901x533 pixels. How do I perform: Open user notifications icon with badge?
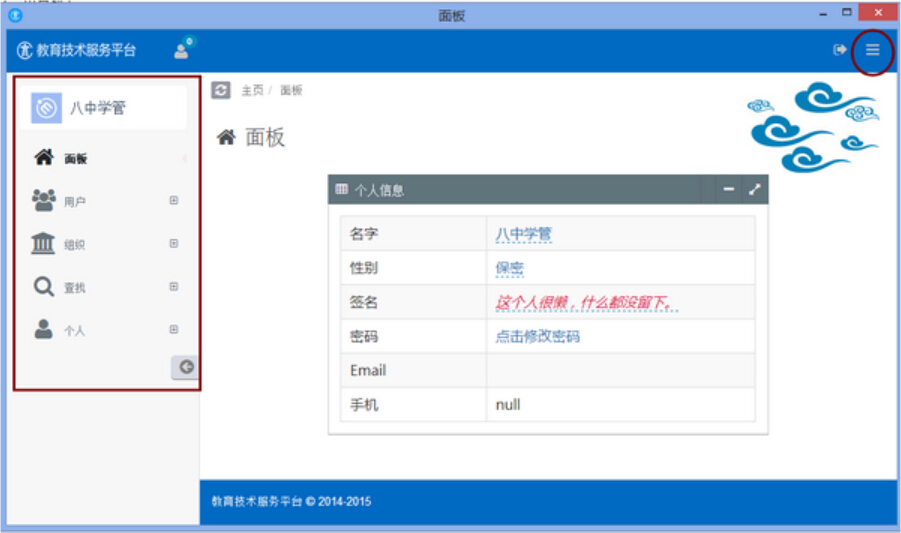click(x=182, y=50)
